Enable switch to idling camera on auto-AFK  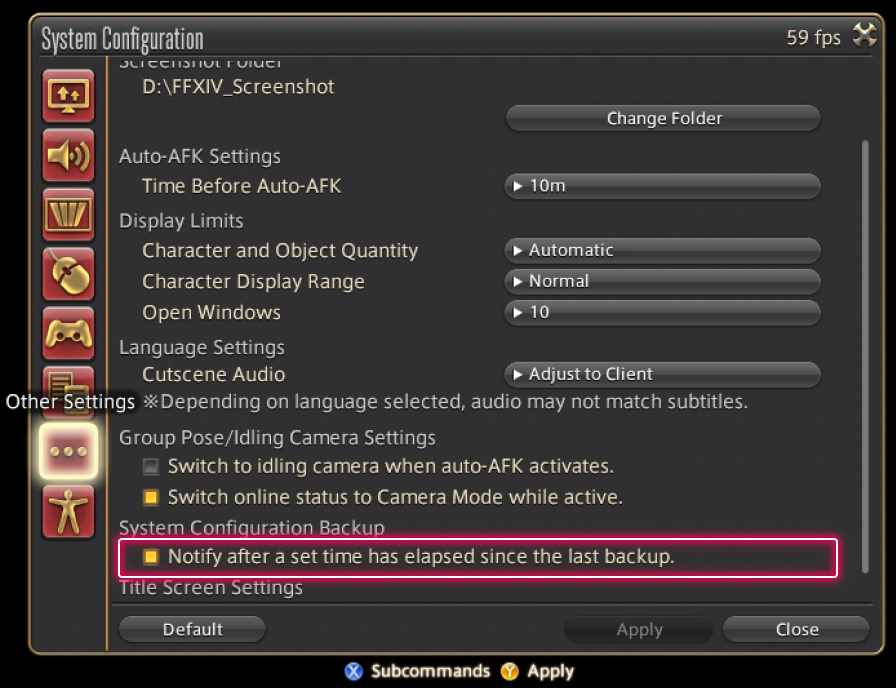coord(151,466)
